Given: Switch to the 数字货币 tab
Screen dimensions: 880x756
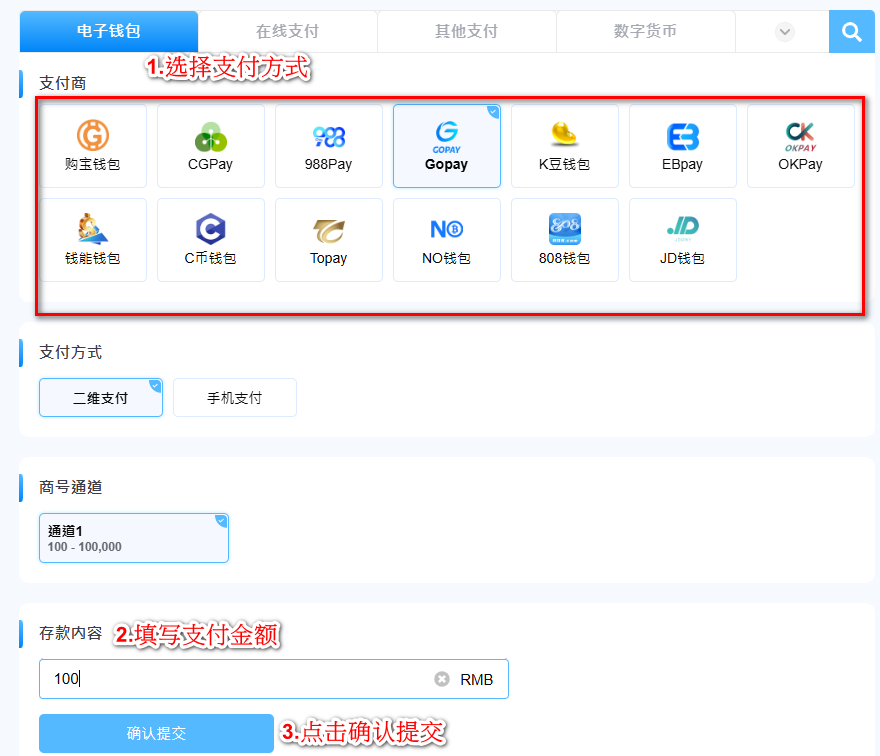Looking at the screenshot, I should pos(645,31).
